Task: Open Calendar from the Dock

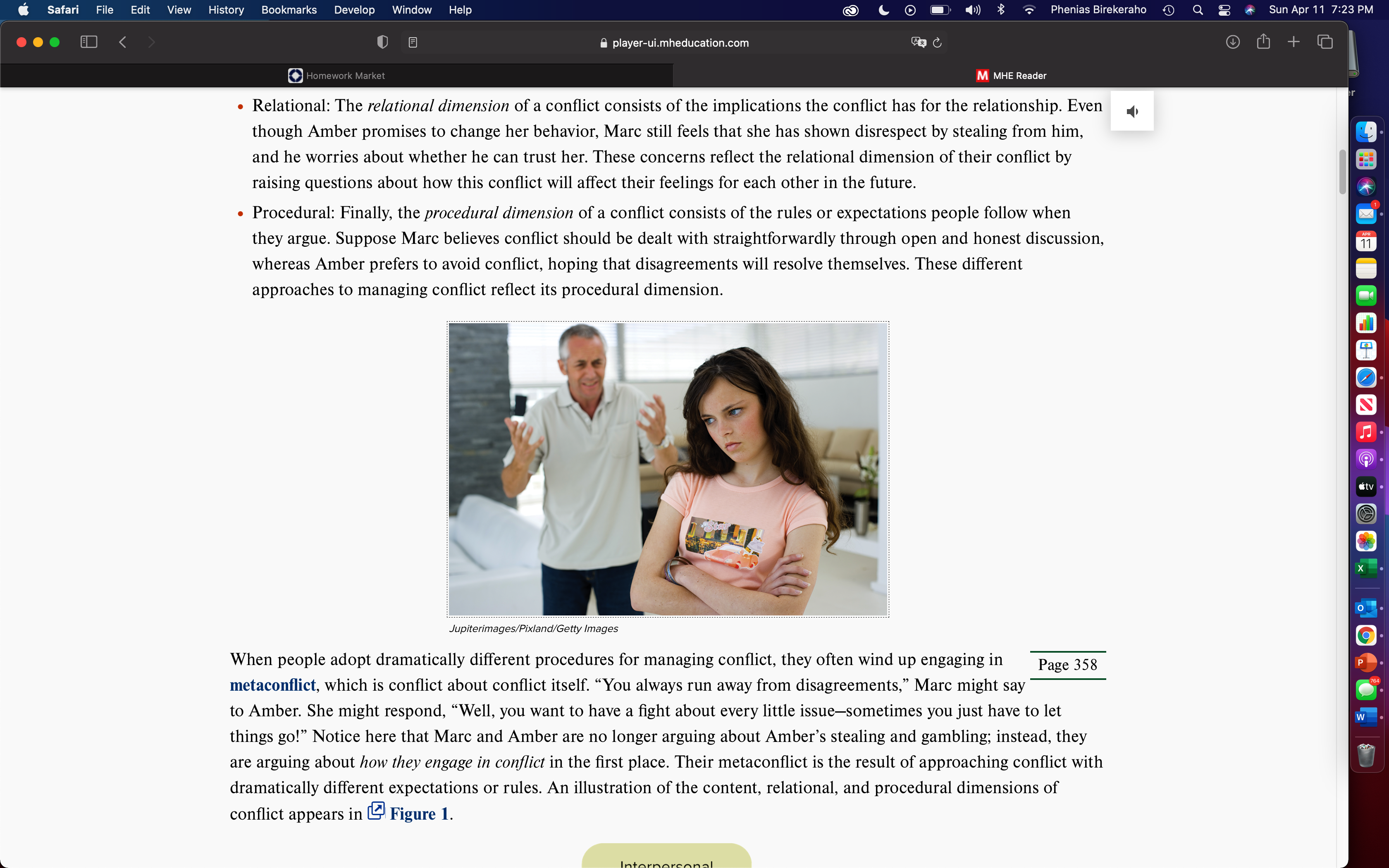Action: [1366, 241]
